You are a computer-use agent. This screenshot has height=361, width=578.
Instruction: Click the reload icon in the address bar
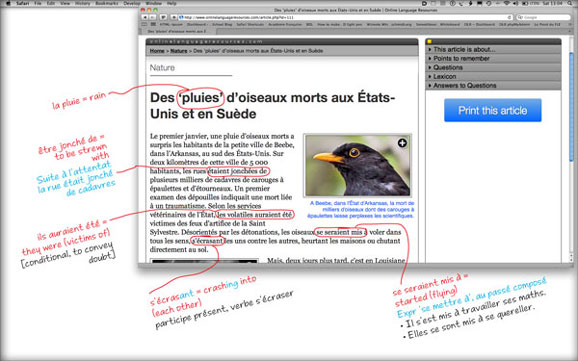point(509,17)
